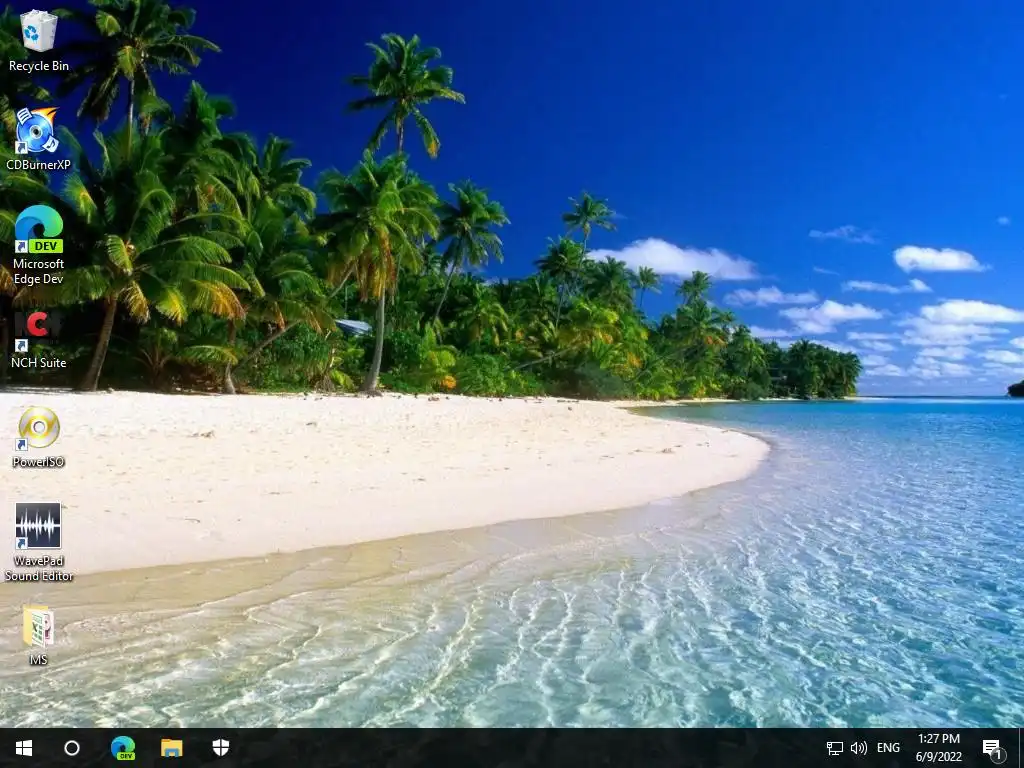Switch input language via ENG indicator

pos(888,748)
